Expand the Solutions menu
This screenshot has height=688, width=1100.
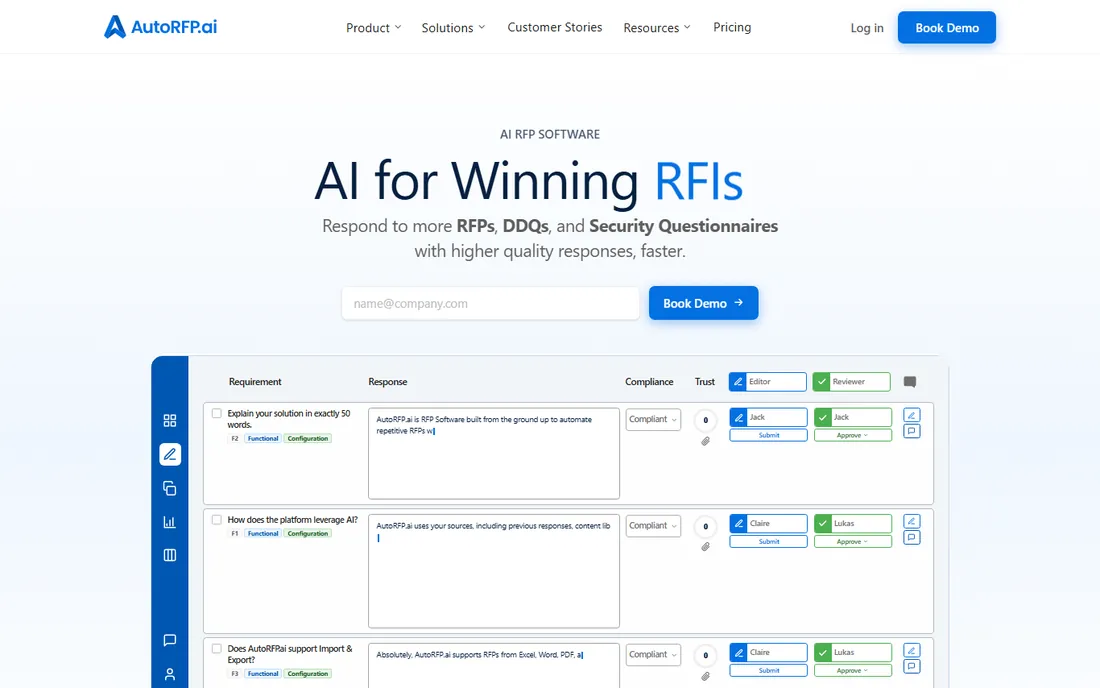(453, 27)
